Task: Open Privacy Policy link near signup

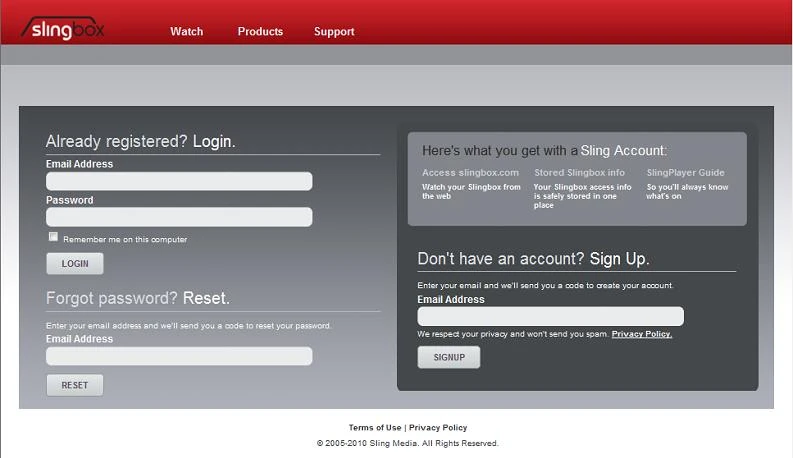Action: [642, 334]
